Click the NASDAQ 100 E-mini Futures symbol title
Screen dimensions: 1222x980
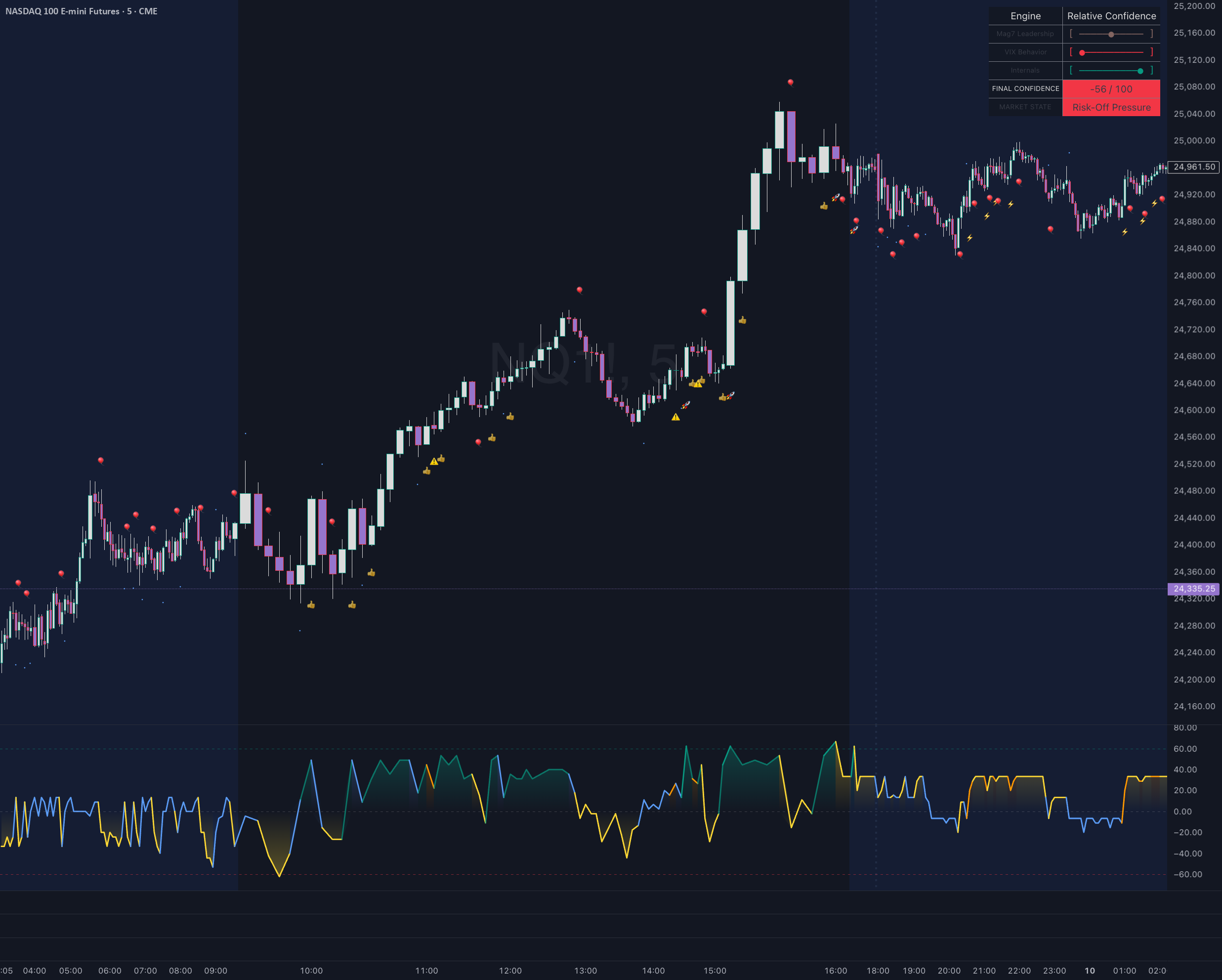(x=82, y=11)
